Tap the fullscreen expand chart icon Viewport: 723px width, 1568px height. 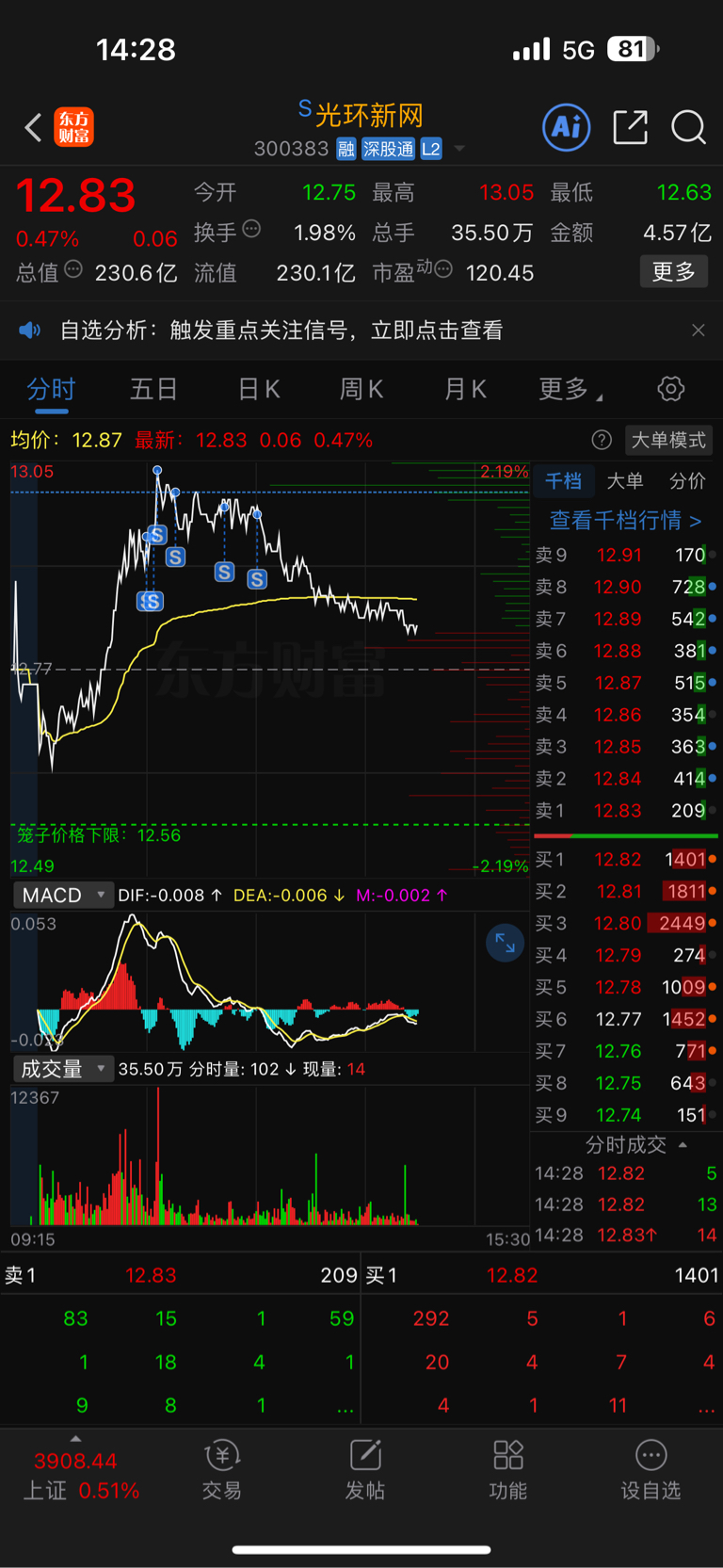pos(505,944)
